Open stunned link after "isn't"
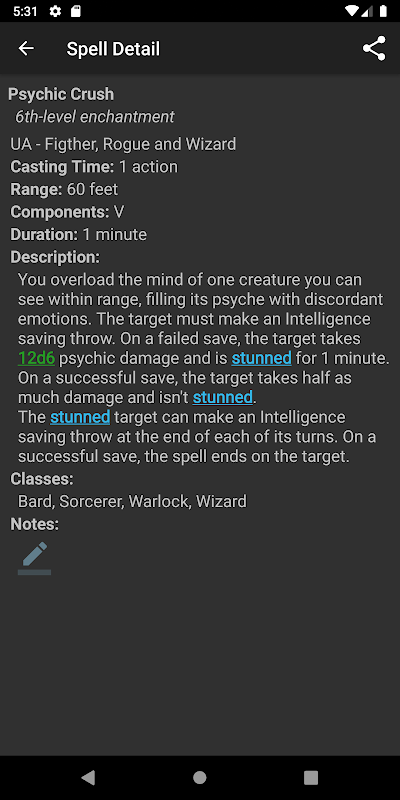Image resolution: width=400 pixels, height=800 pixels. coord(222,397)
